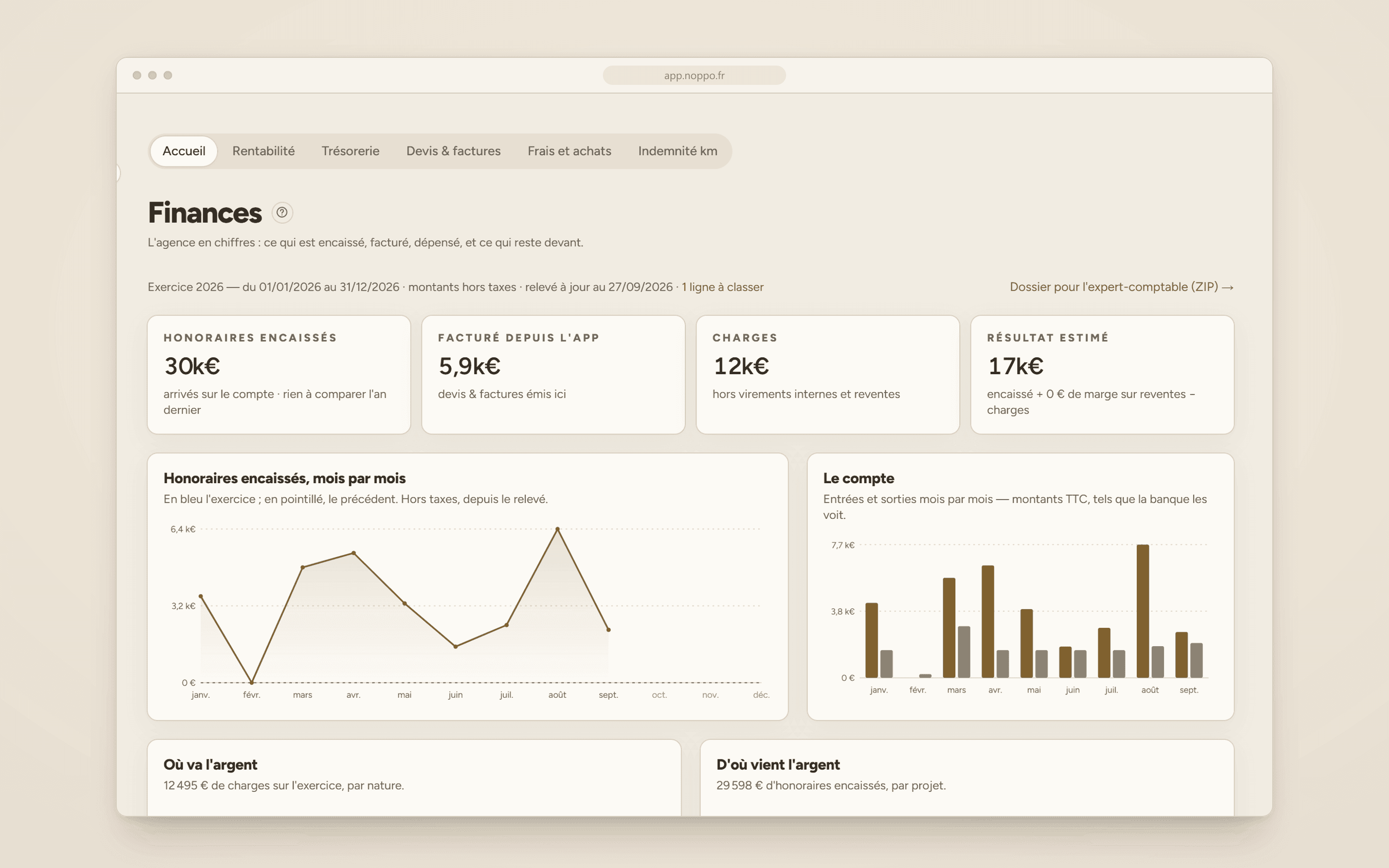Open the '1 ligne à classer' link

[722, 287]
